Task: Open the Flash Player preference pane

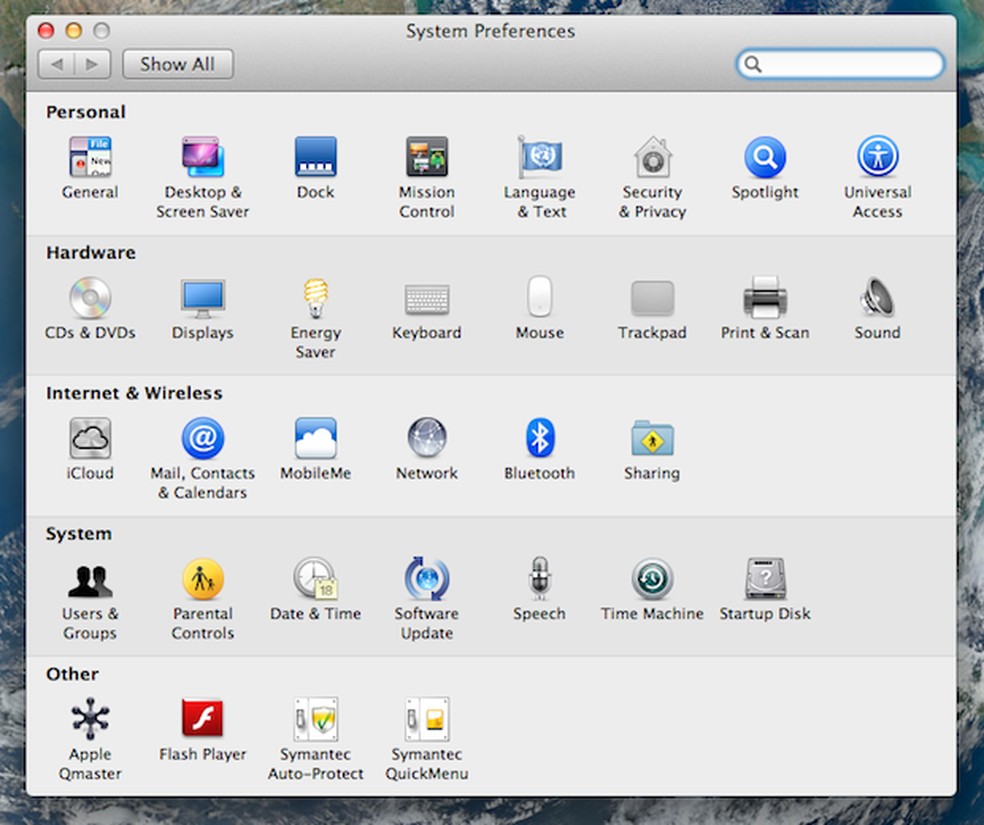Action: pos(203,719)
